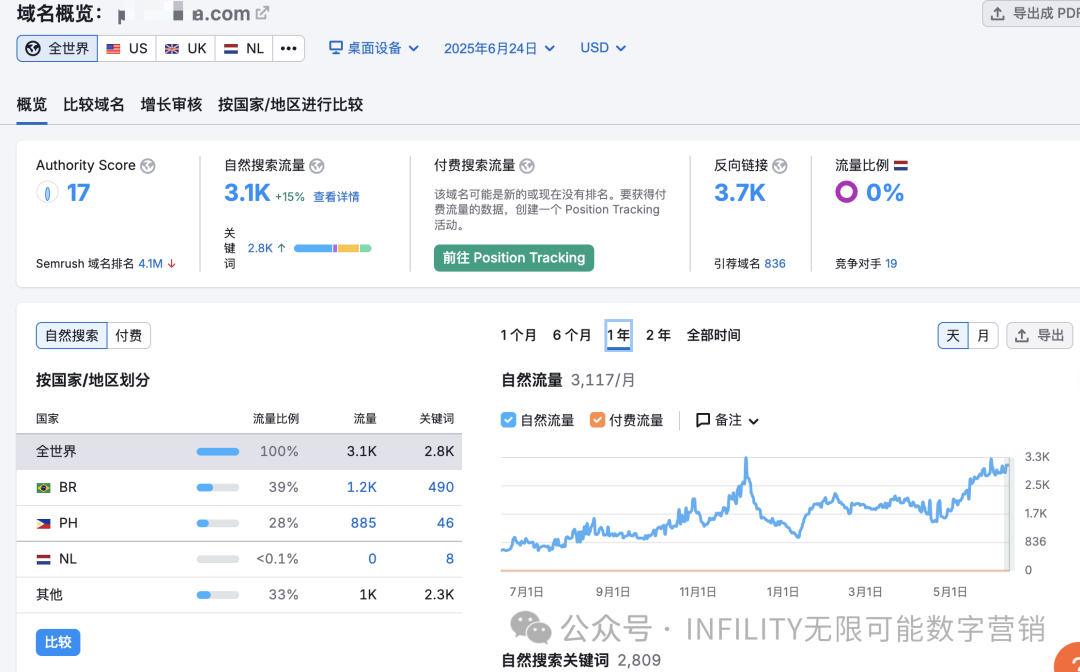Click the globe icon next to Authority Score
The height and width of the screenshot is (672, 1080).
(x=147, y=166)
